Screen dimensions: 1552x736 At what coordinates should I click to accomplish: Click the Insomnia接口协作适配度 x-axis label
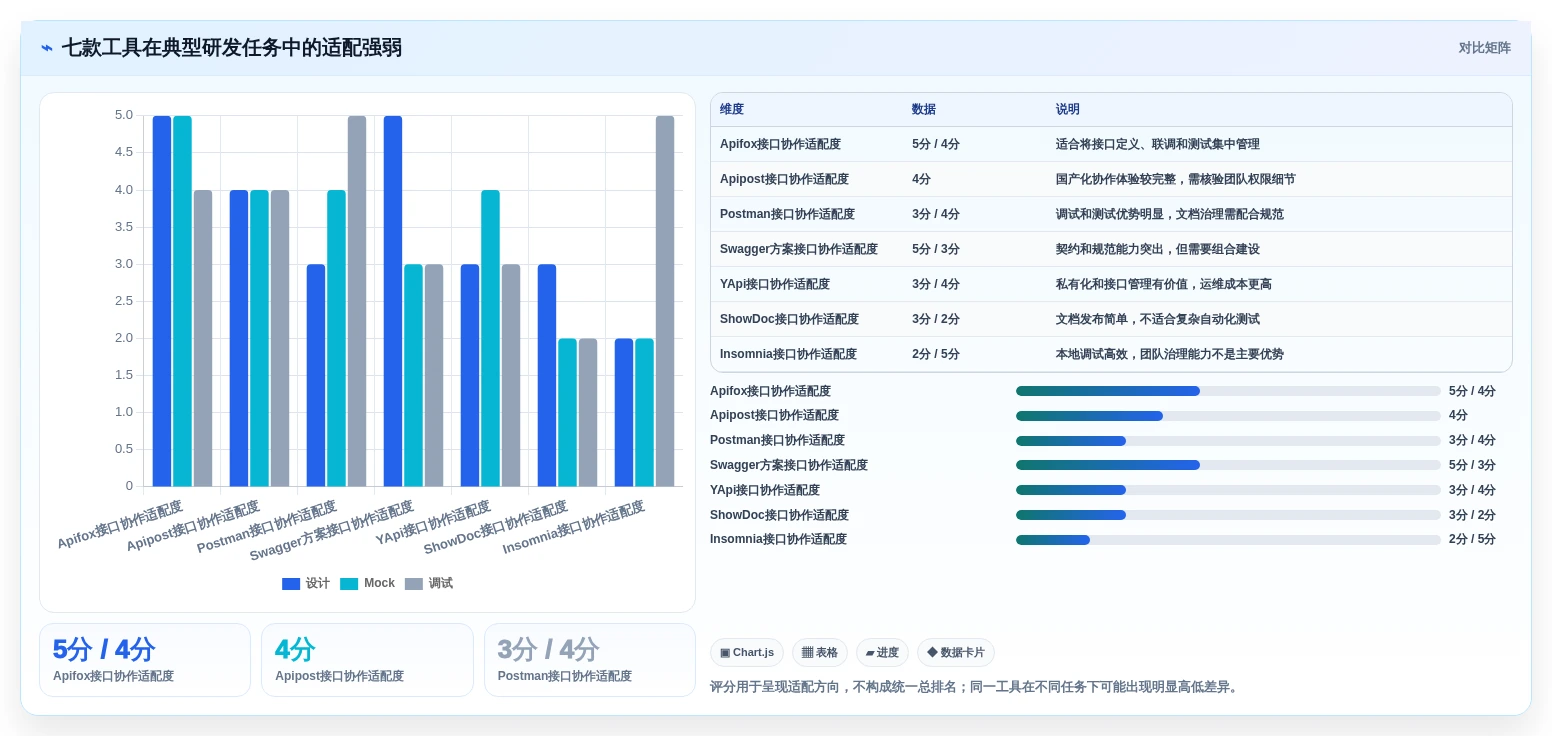point(574,528)
